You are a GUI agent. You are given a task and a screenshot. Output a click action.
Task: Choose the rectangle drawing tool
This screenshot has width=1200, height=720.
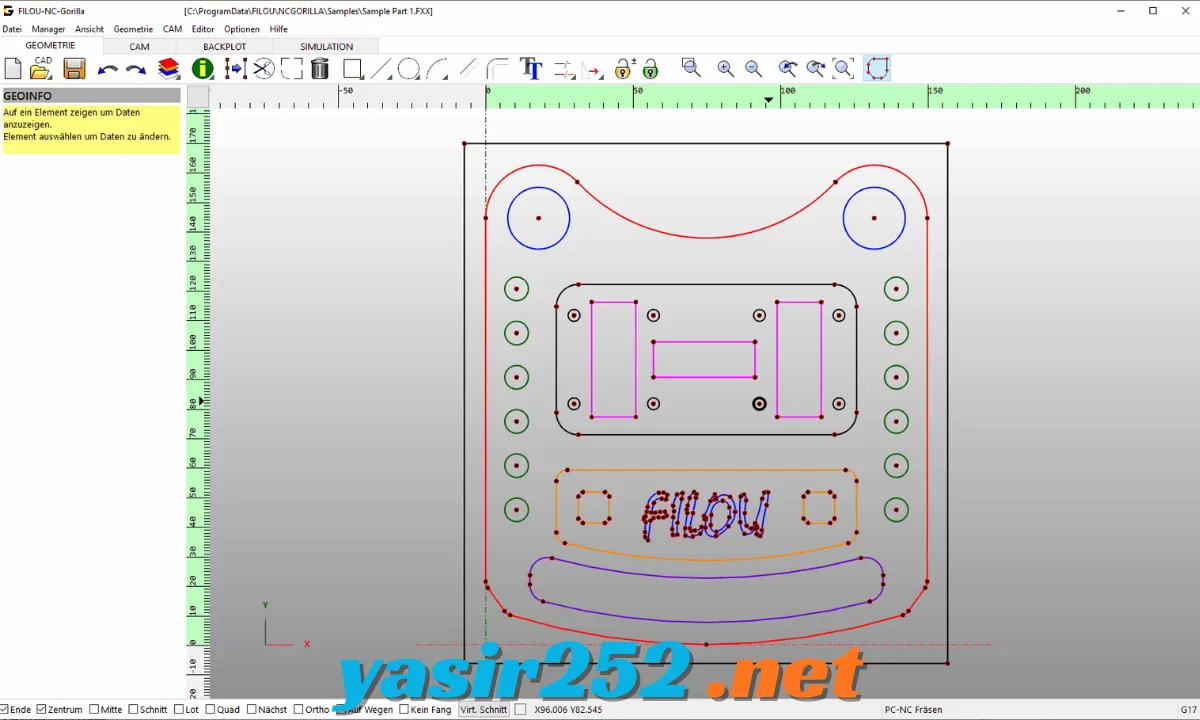pyautogui.click(x=352, y=68)
